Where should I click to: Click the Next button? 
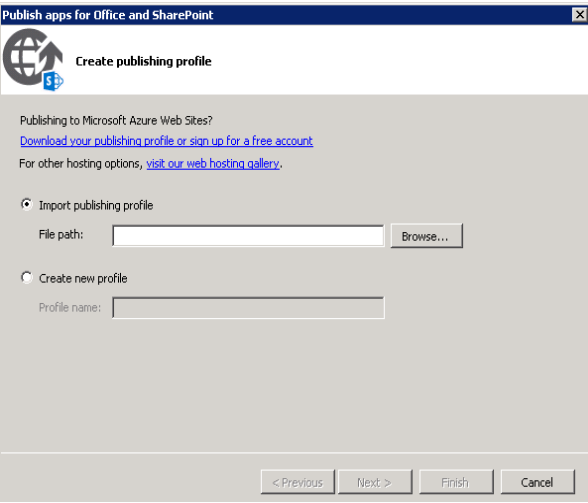point(375,482)
